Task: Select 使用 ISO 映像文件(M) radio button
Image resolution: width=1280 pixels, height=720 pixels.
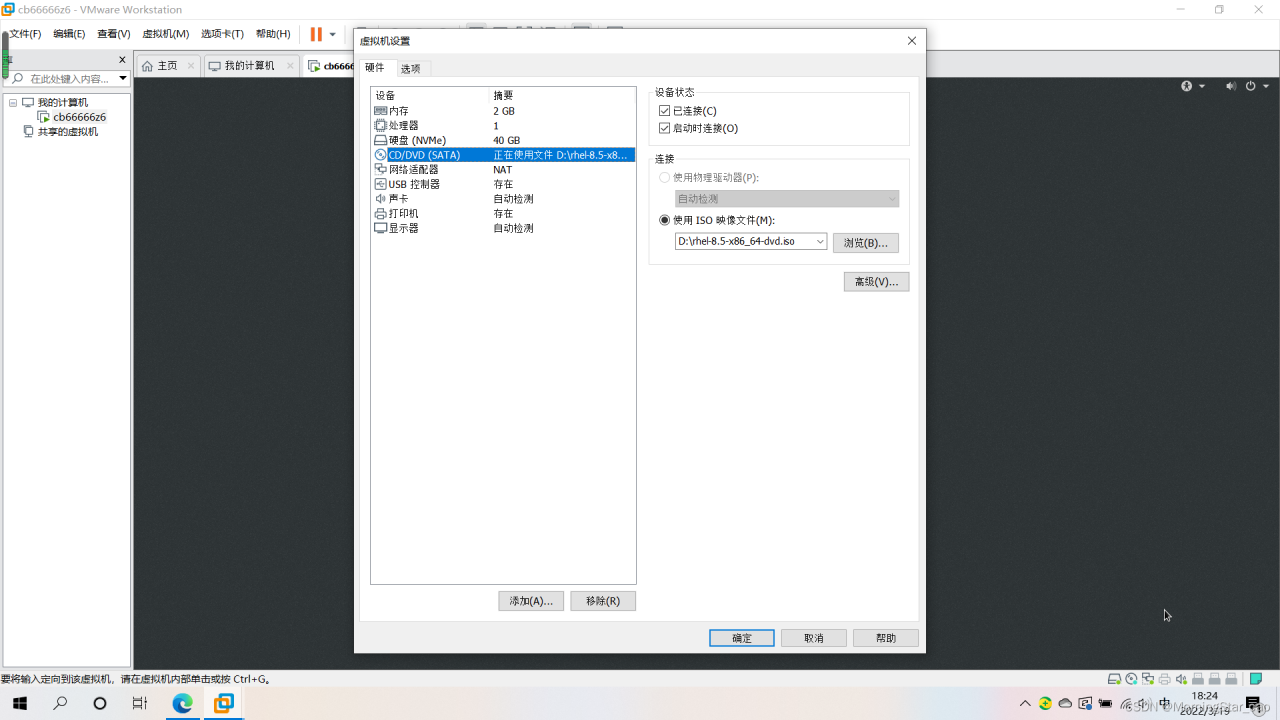Action: coord(665,220)
